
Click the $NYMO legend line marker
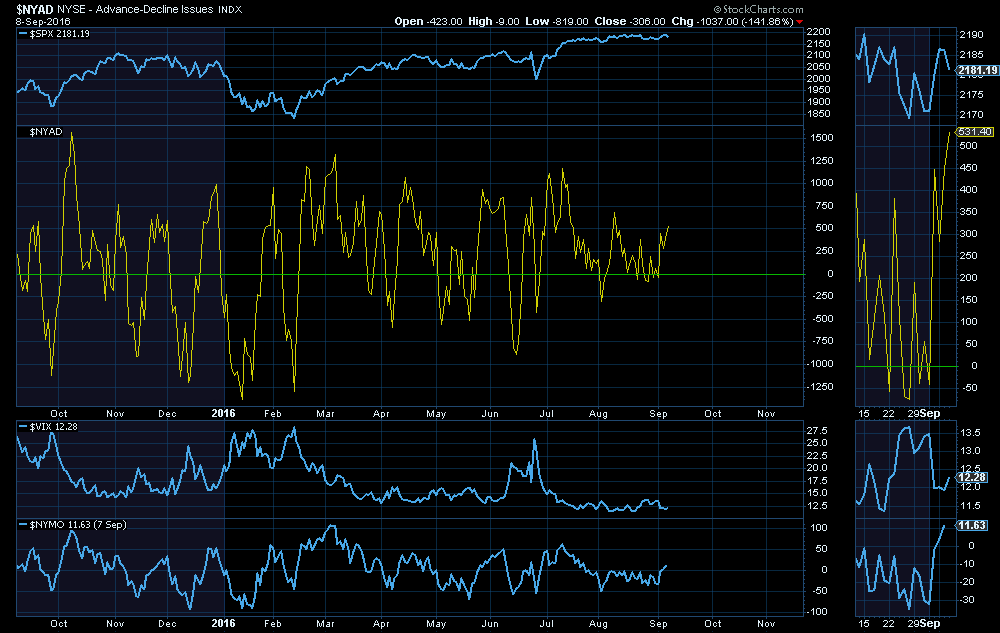tap(24, 524)
